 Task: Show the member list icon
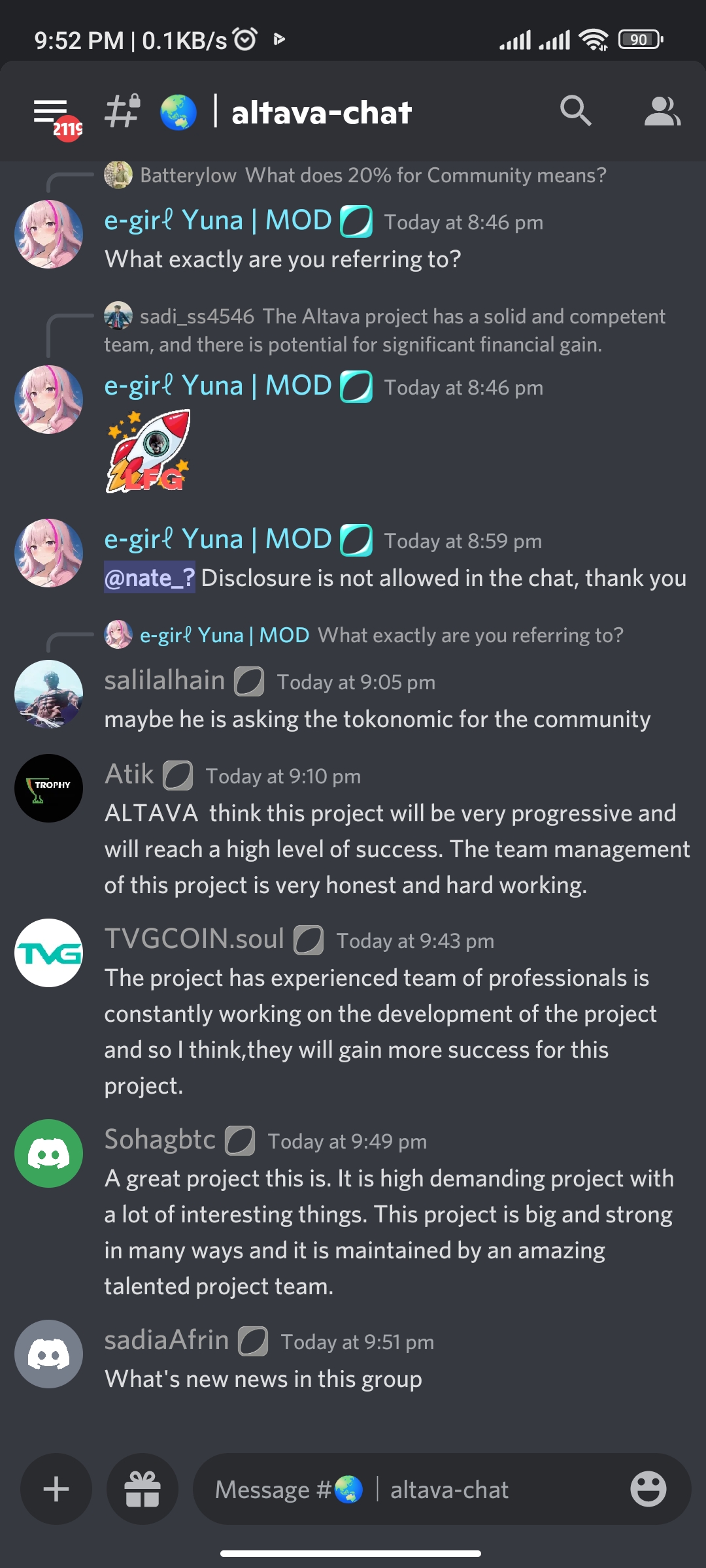click(x=662, y=111)
